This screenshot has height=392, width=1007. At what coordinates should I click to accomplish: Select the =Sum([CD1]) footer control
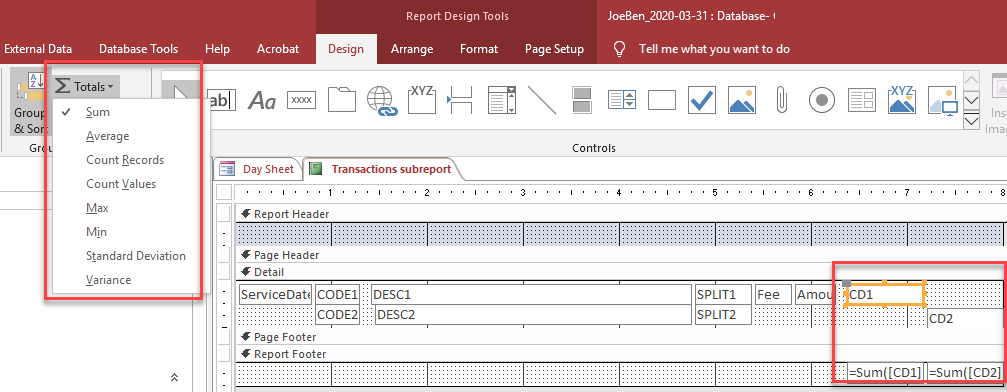coord(886,373)
